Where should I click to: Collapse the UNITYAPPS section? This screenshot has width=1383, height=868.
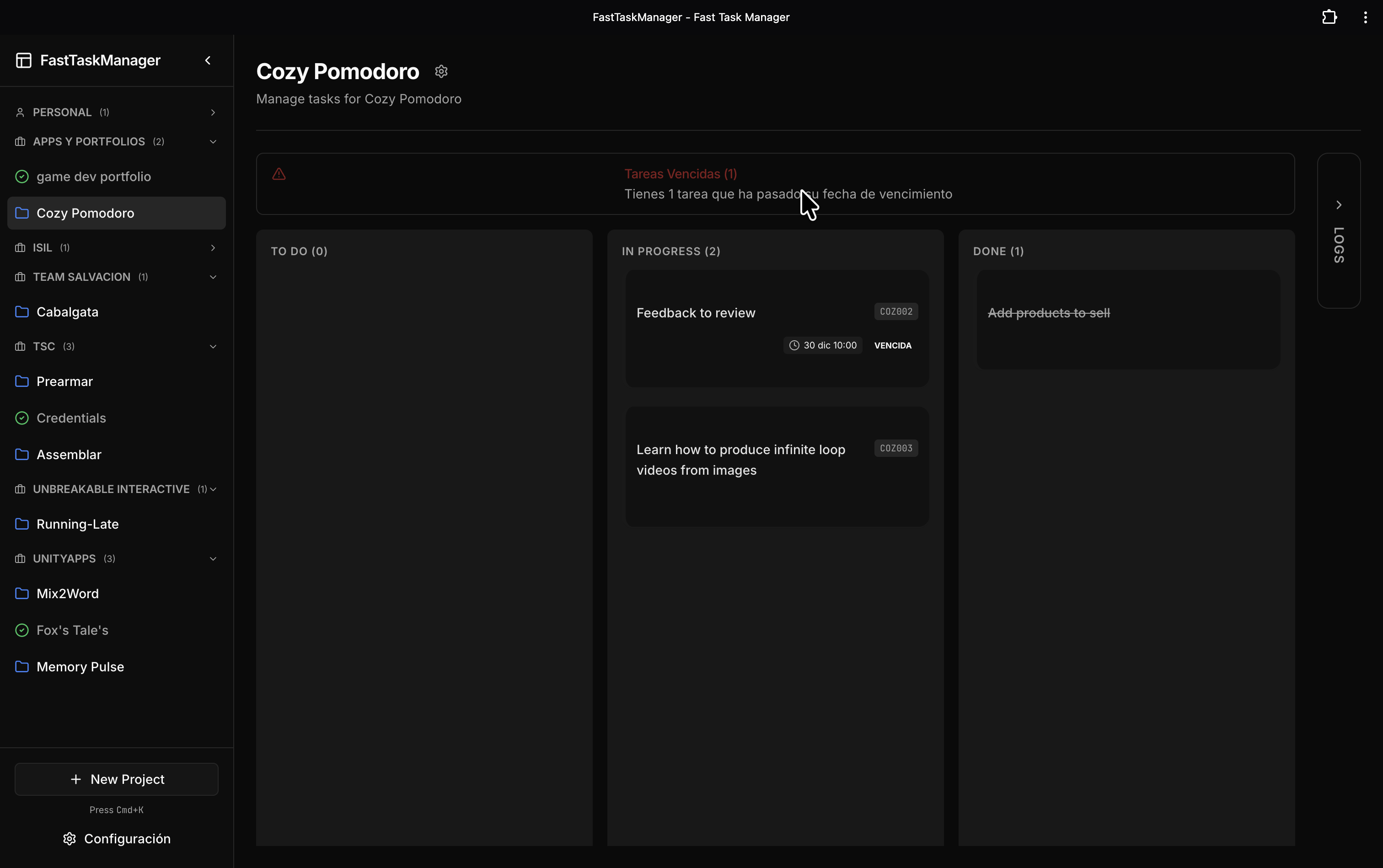tap(212, 558)
